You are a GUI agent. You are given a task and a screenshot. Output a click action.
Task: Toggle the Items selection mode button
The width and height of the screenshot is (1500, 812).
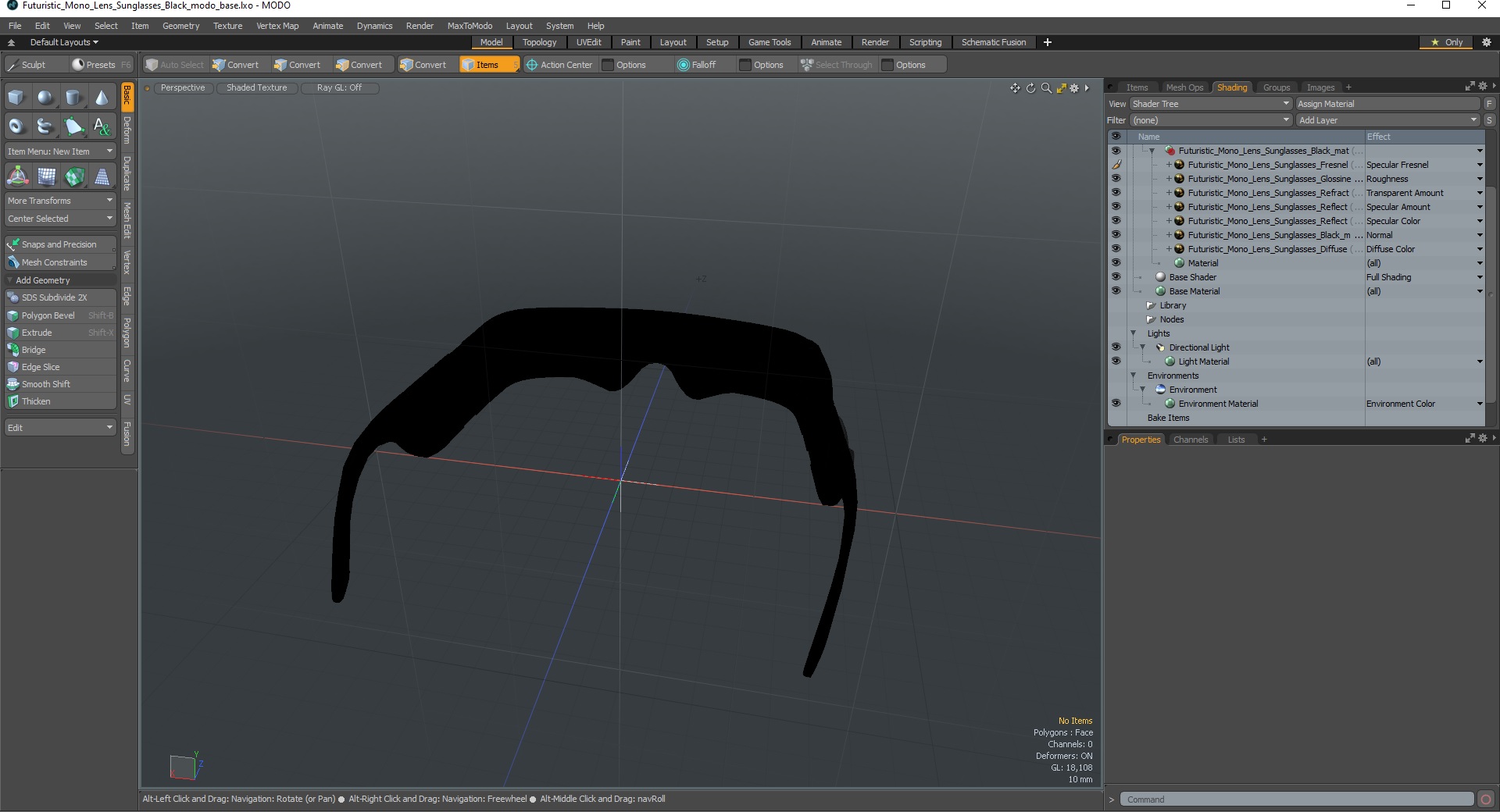click(x=489, y=65)
